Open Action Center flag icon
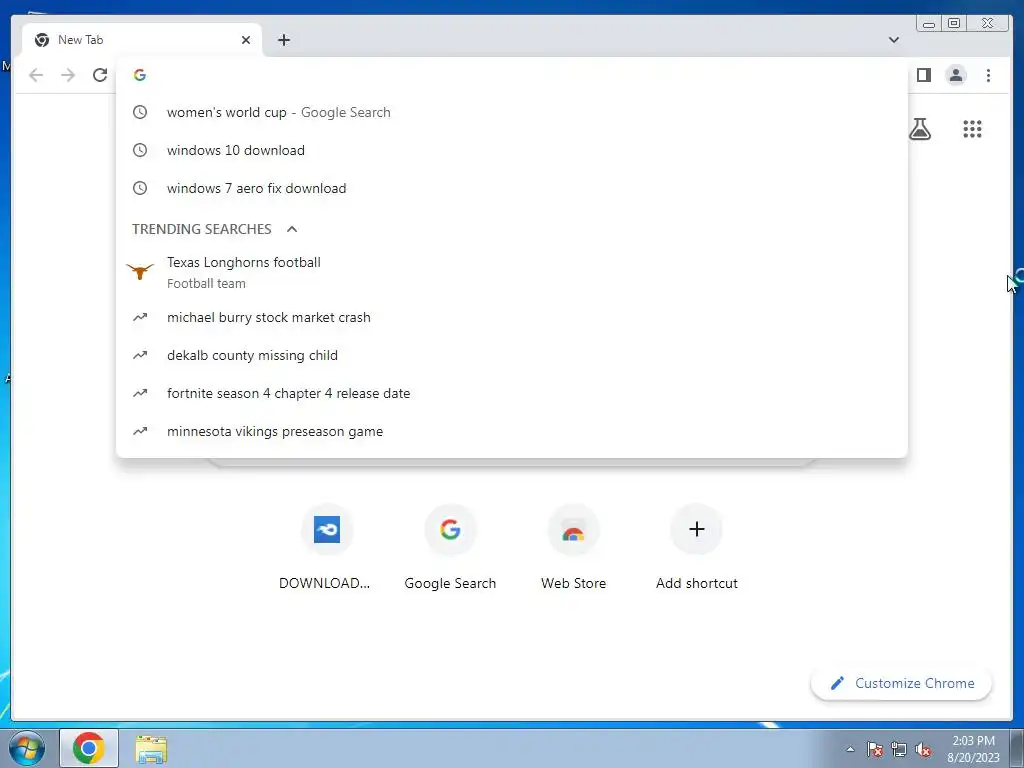This screenshot has height=768, width=1024. 874,749
